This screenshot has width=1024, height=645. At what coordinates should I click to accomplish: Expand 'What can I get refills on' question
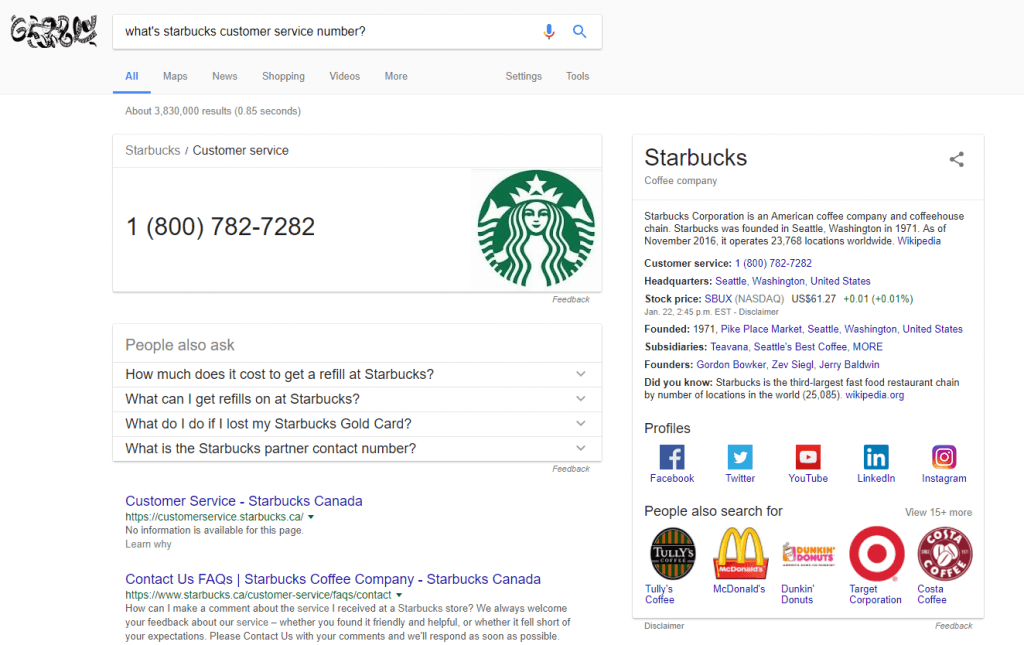357,399
